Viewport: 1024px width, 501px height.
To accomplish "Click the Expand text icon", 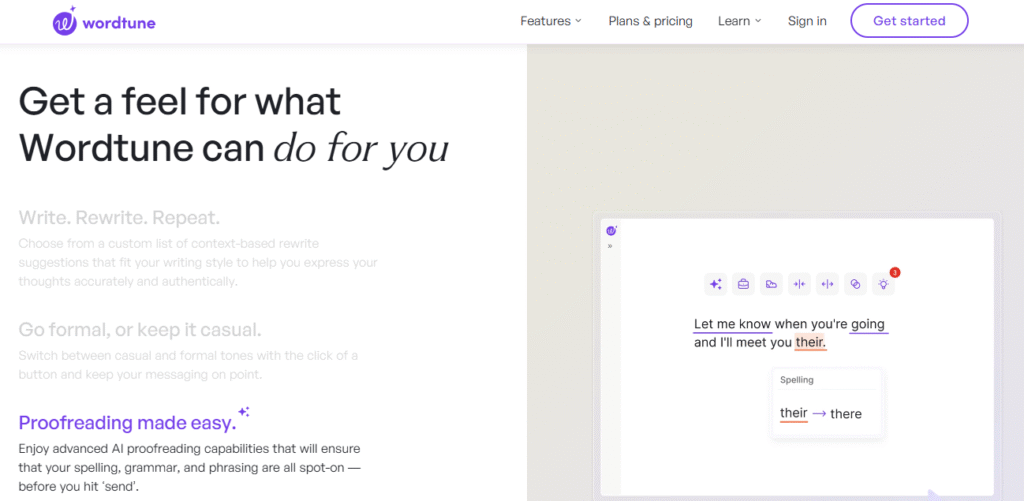I will click(x=827, y=284).
